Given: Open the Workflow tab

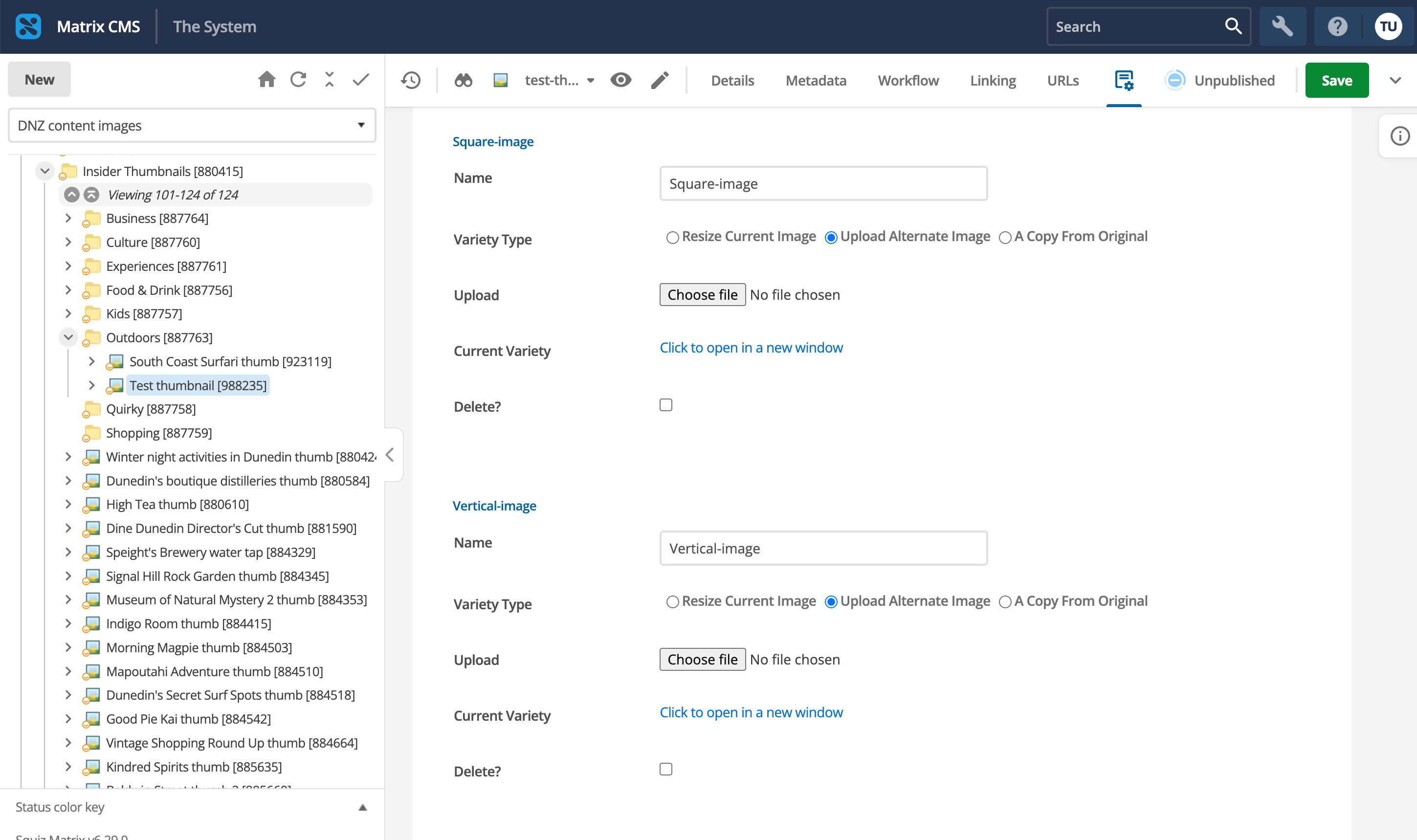Looking at the screenshot, I should (908, 80).
